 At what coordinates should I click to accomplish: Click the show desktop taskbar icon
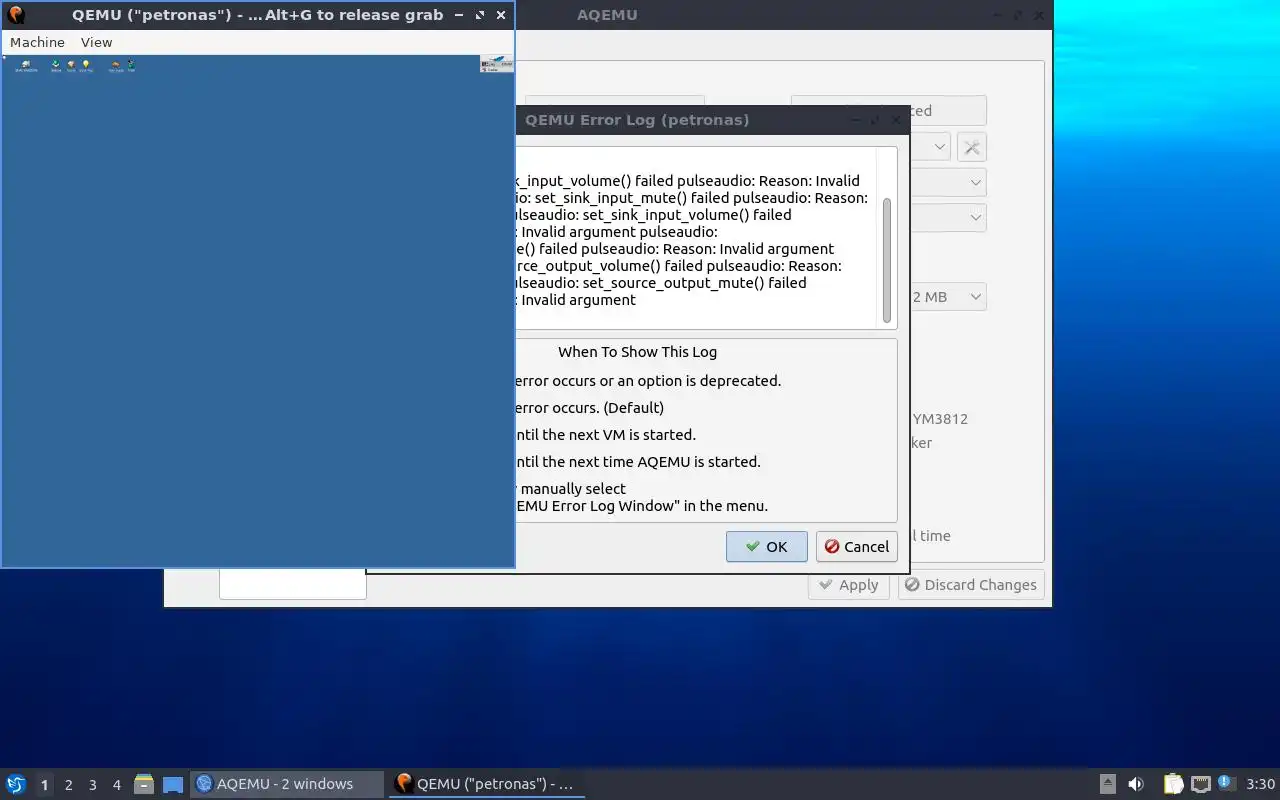[x=173, y=784]
